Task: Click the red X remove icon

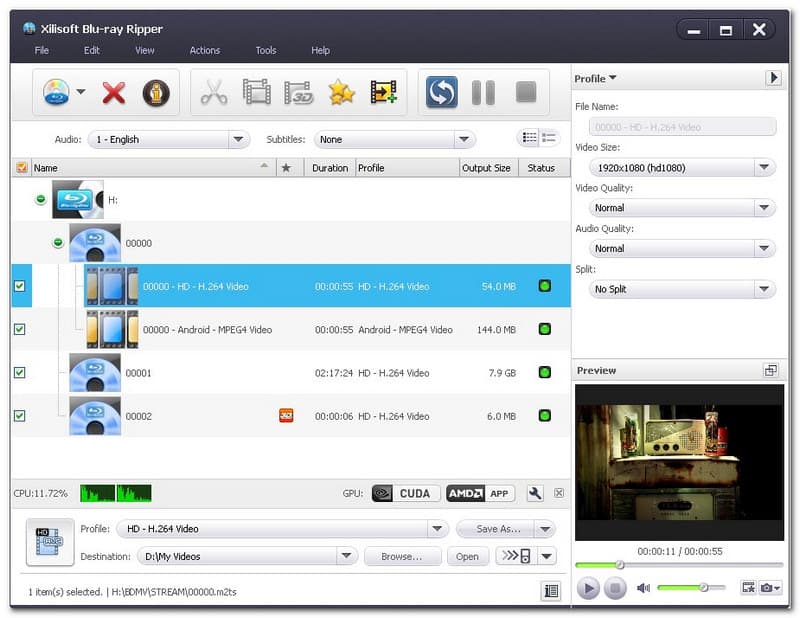Action: [114, 93]
